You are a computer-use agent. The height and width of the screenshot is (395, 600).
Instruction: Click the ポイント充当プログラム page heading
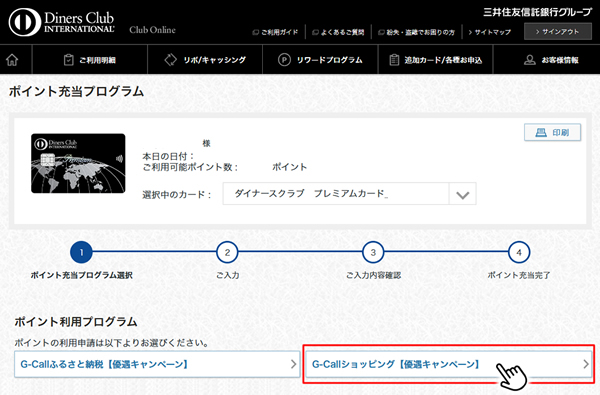77,91
